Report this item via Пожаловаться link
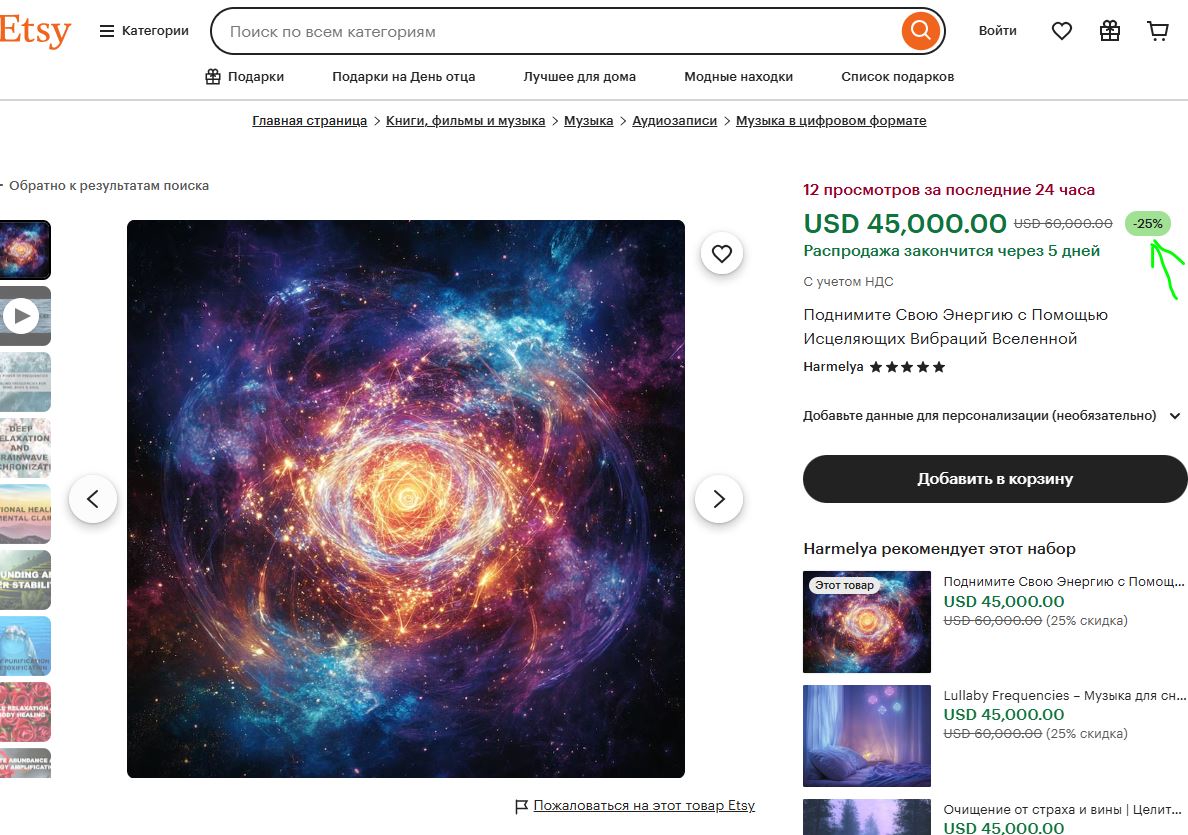Image resolution: width=1188 pixels, height=835 pixels. [x=644, y=805]
